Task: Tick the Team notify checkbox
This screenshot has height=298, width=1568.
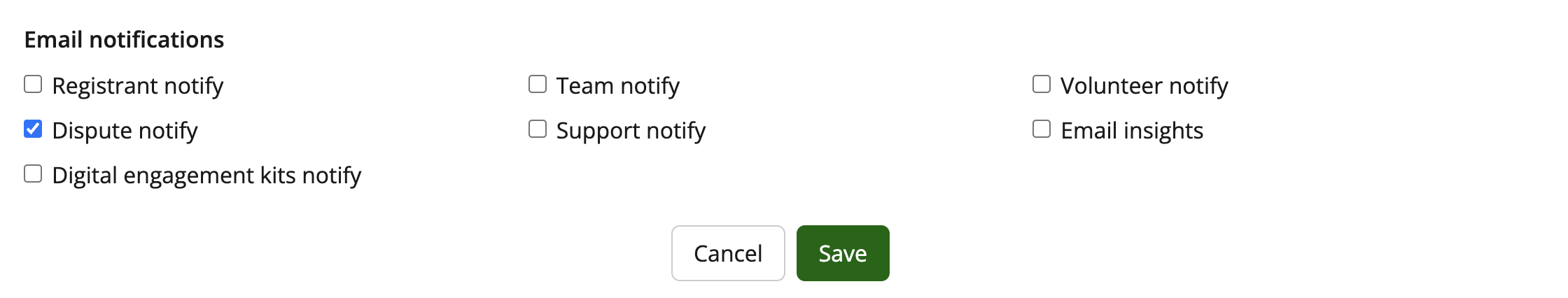Action: 537,85
